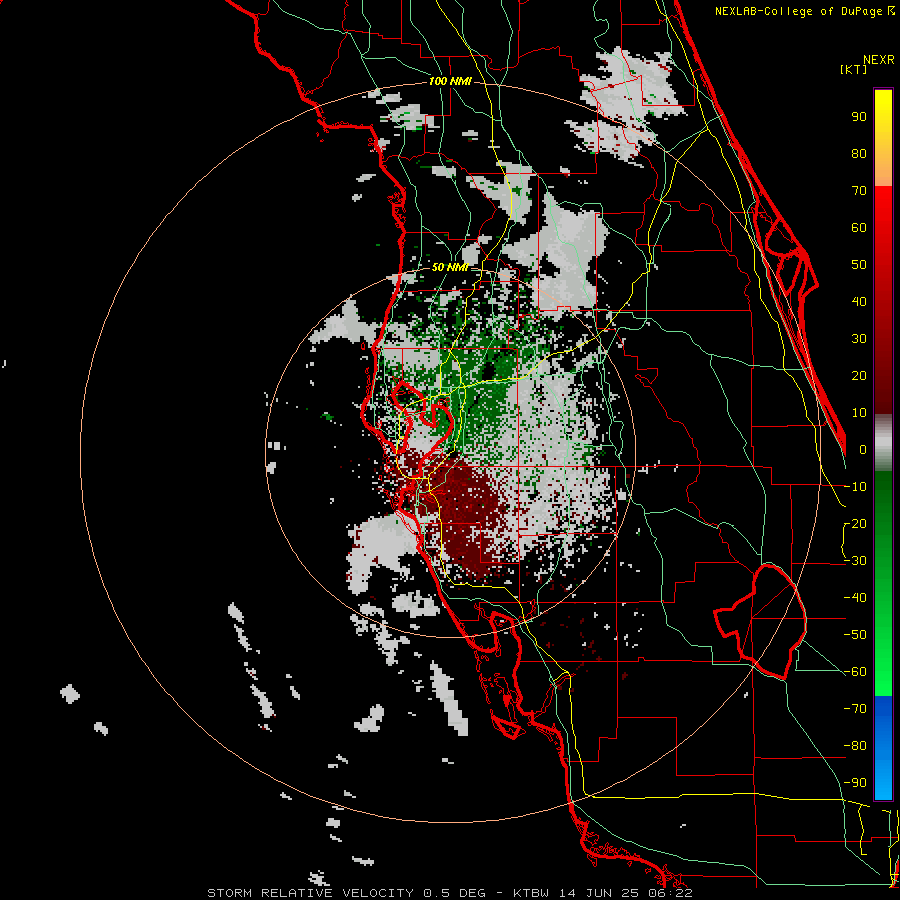This screenshot has width=900, height=900.
Task: Select the 80 value on velocity scale
Action: [x=859, y=154]
